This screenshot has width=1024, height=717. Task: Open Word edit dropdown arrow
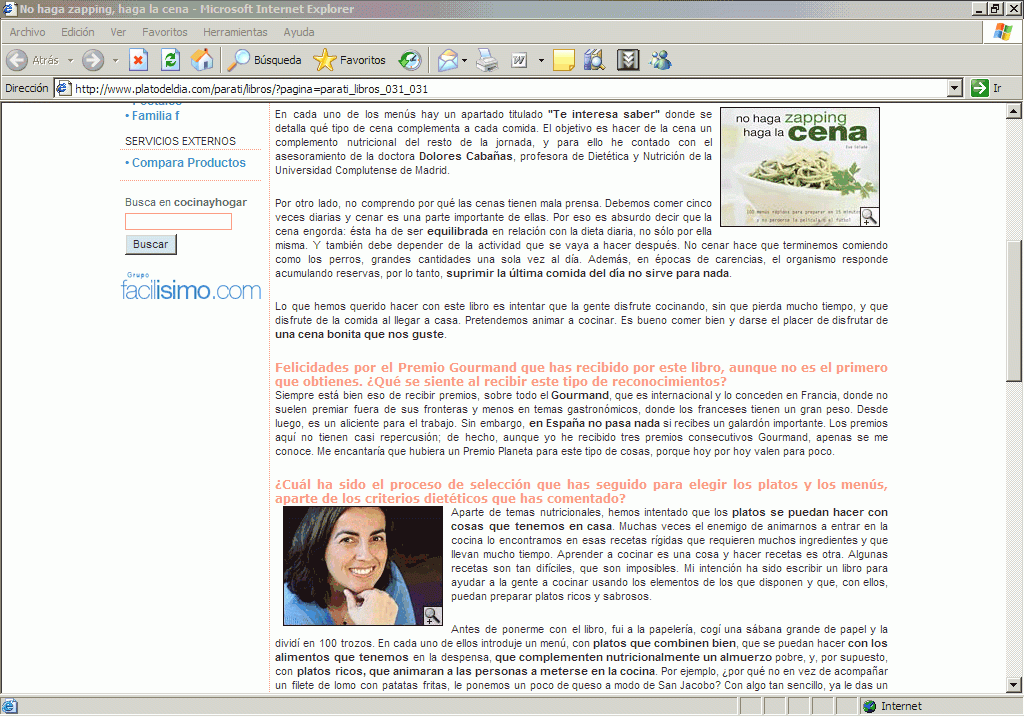pos(541,60)
